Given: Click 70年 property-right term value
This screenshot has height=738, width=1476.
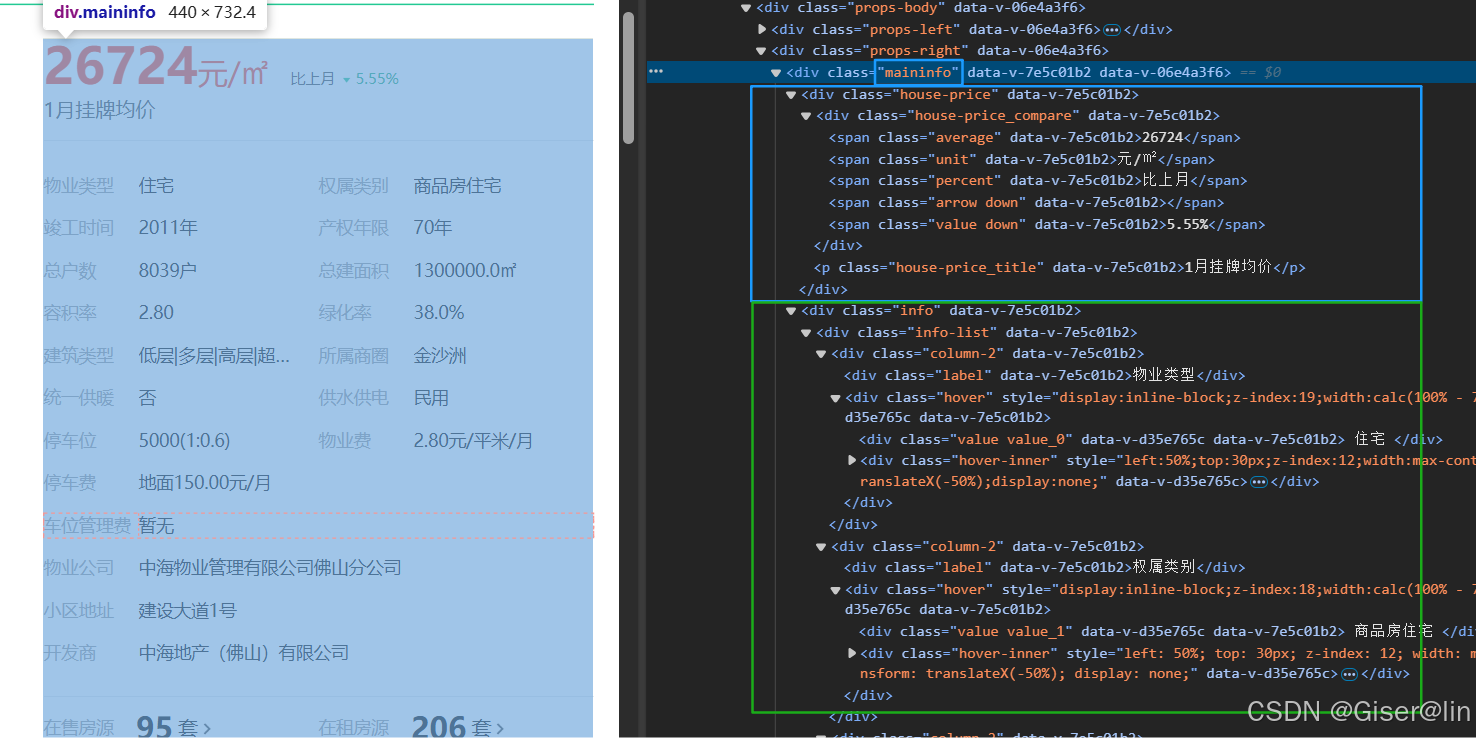Looking at the screenshot, I should [x=433, y=228].
